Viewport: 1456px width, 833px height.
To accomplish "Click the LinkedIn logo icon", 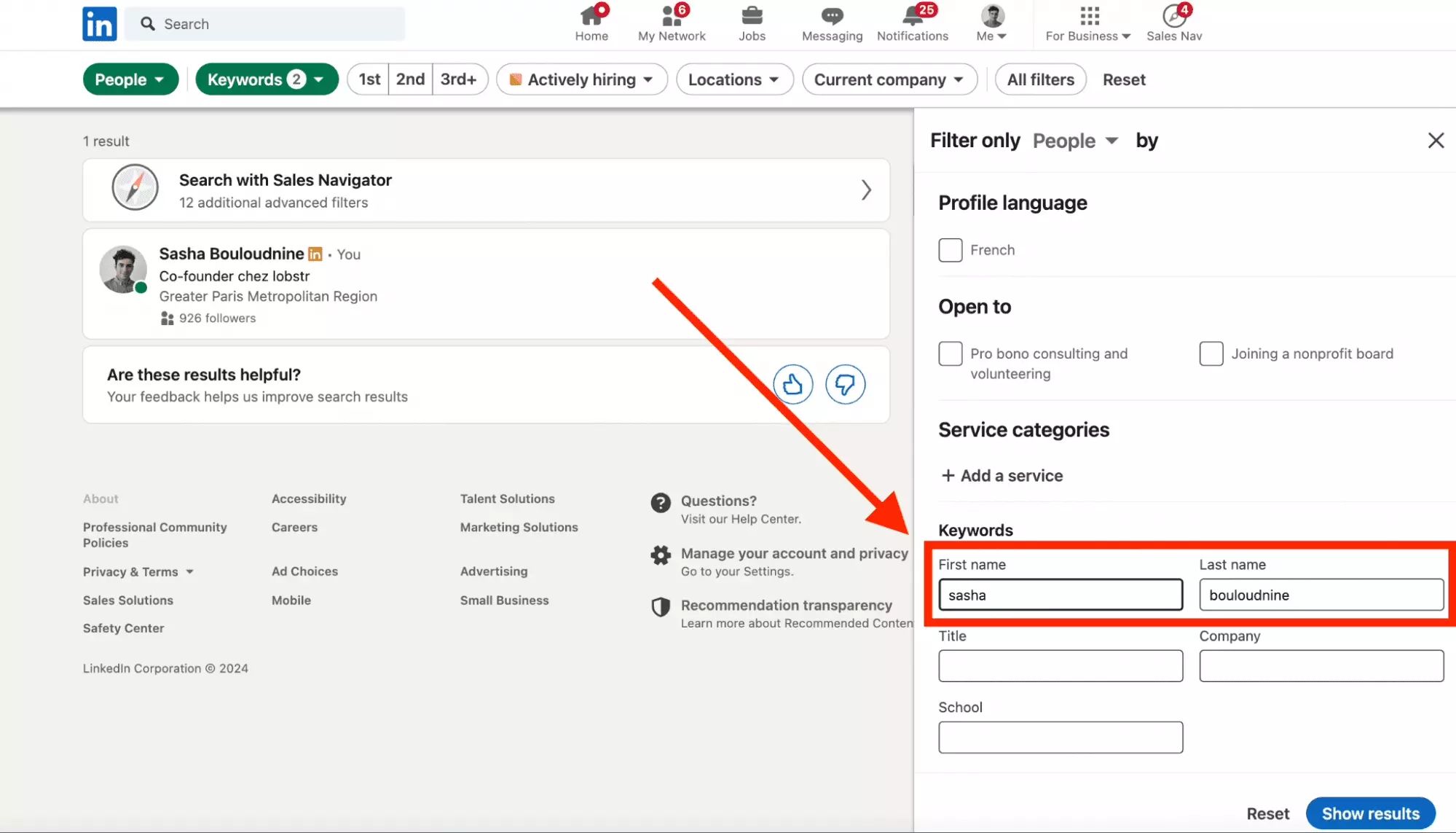I will 99,24.
